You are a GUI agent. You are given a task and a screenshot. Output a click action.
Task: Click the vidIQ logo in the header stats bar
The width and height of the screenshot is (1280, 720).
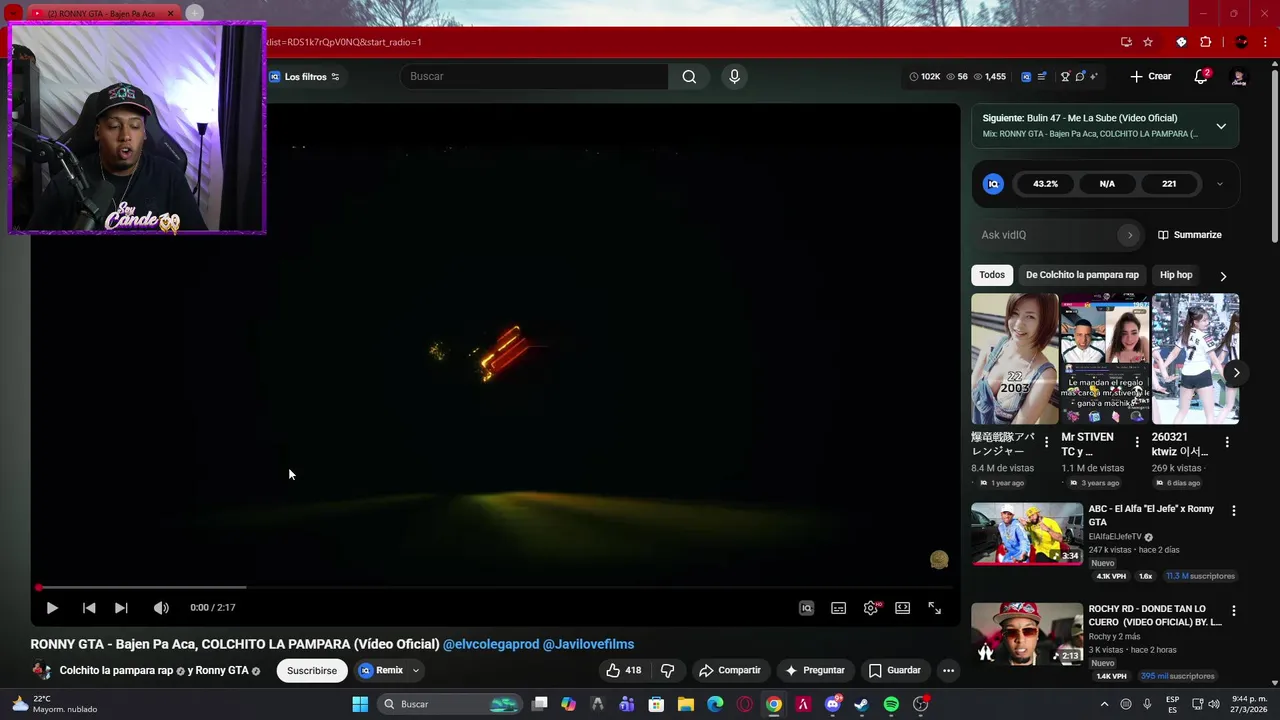click(x=1026, y=76)
